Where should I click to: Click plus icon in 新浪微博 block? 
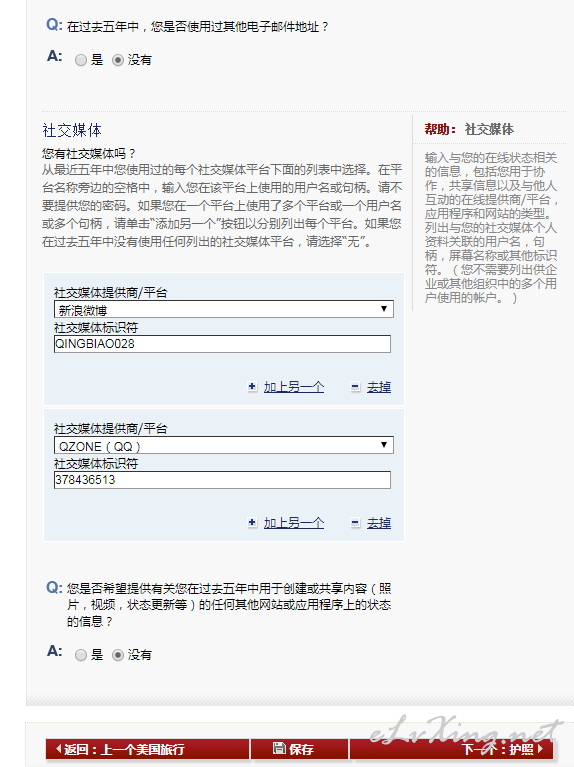click(x=252, y=387)
